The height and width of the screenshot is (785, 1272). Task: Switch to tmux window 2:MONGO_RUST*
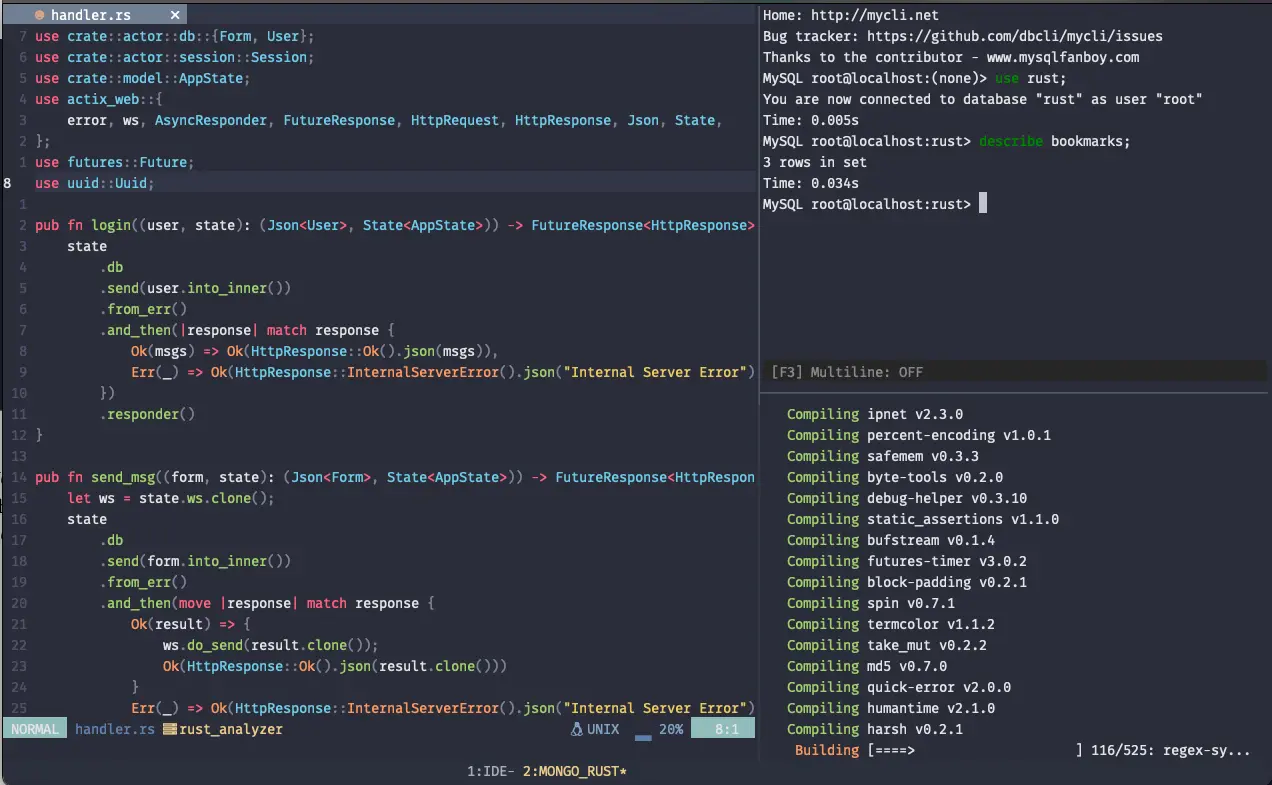point(575,771)
